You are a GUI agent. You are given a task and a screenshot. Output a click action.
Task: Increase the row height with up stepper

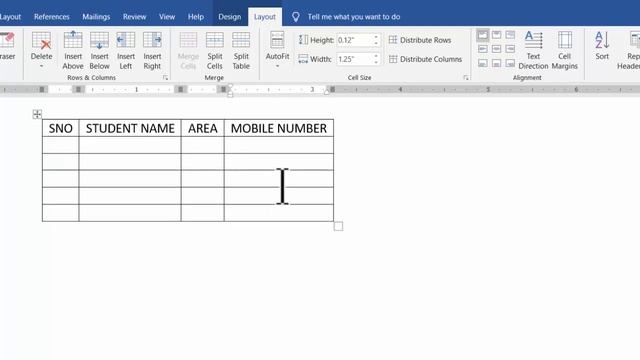(x=376, y=37)
